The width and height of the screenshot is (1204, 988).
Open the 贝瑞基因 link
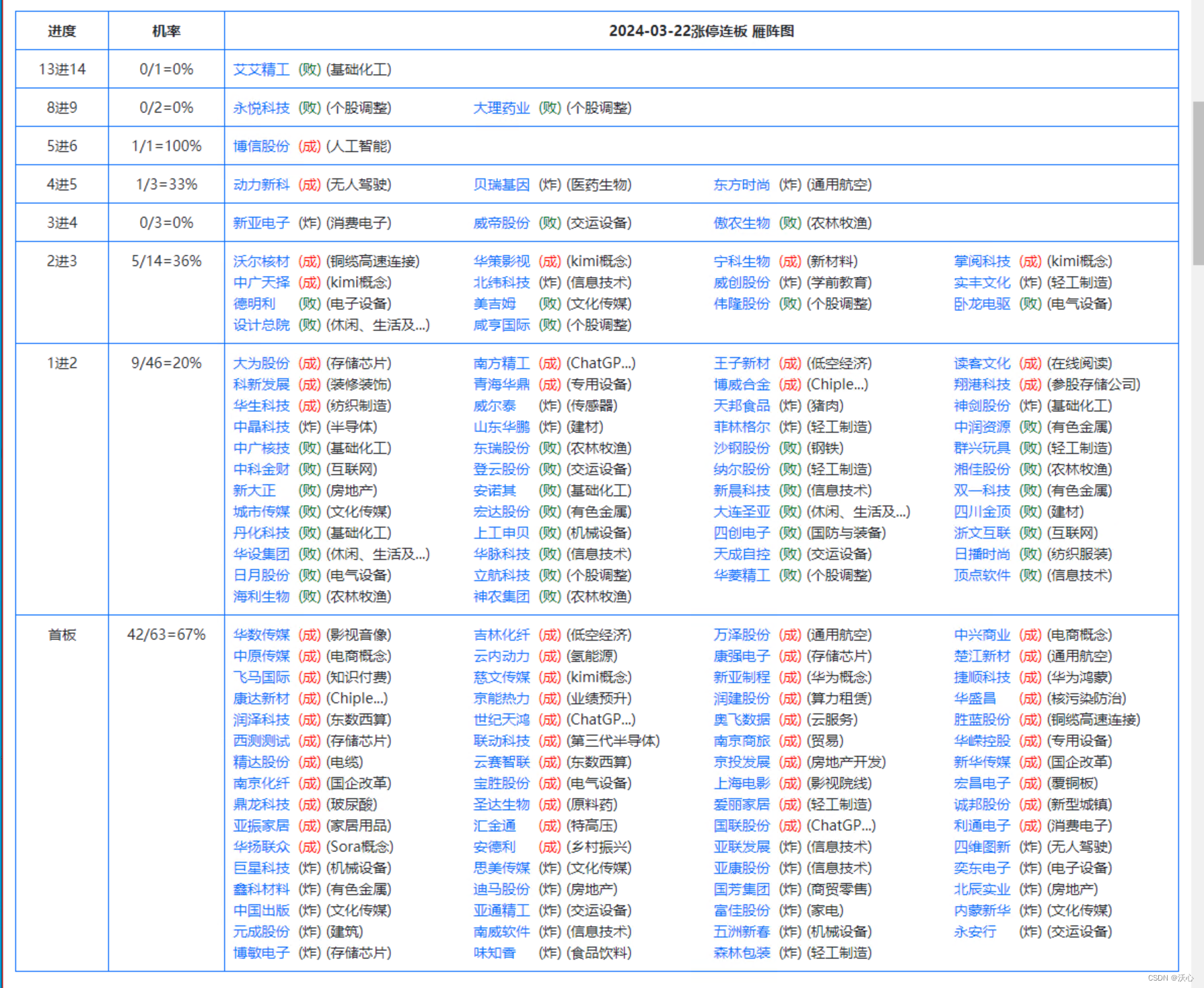(501, 184)
